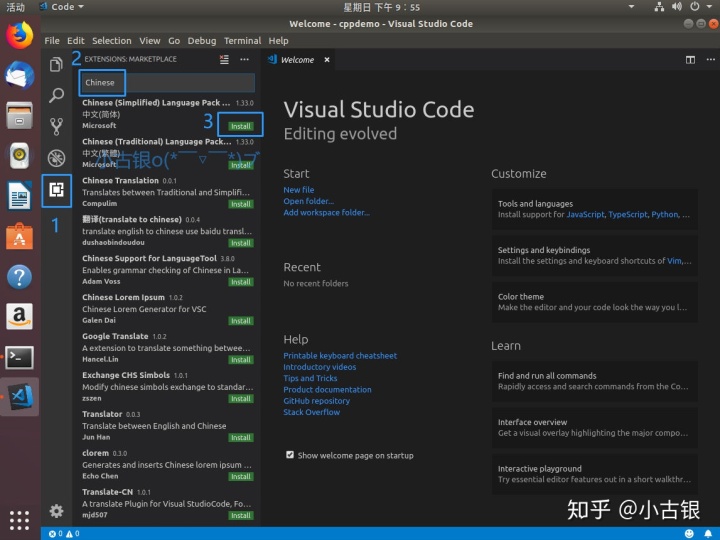Open Files manager from the dock

pyautogui.click(x=19, y=115)
